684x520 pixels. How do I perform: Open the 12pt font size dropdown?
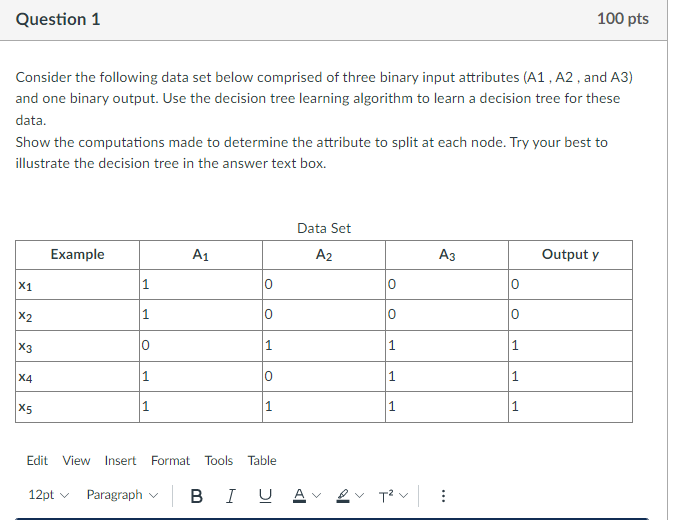(x=48, y=495)
